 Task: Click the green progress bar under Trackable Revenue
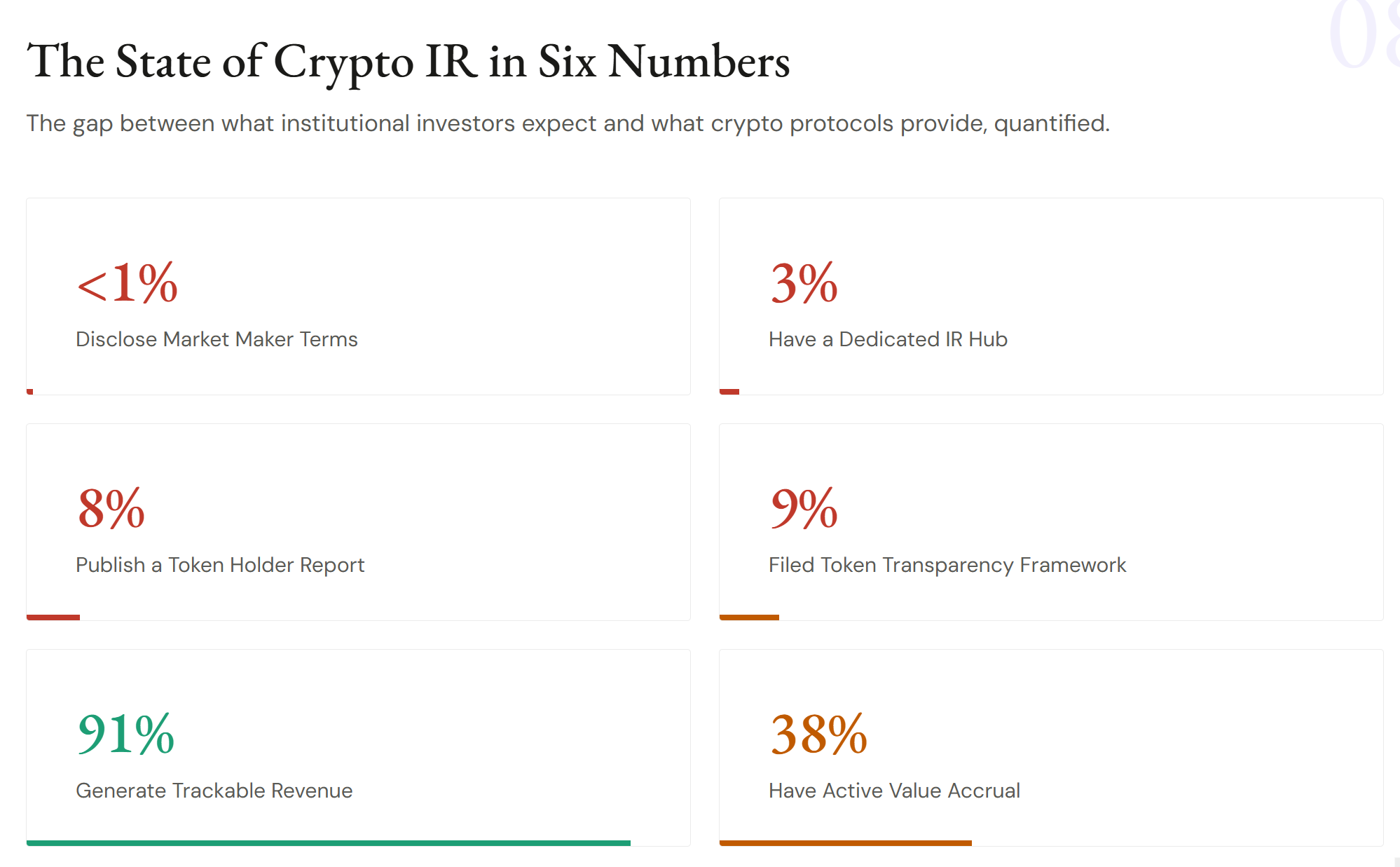tap(328, 842)
